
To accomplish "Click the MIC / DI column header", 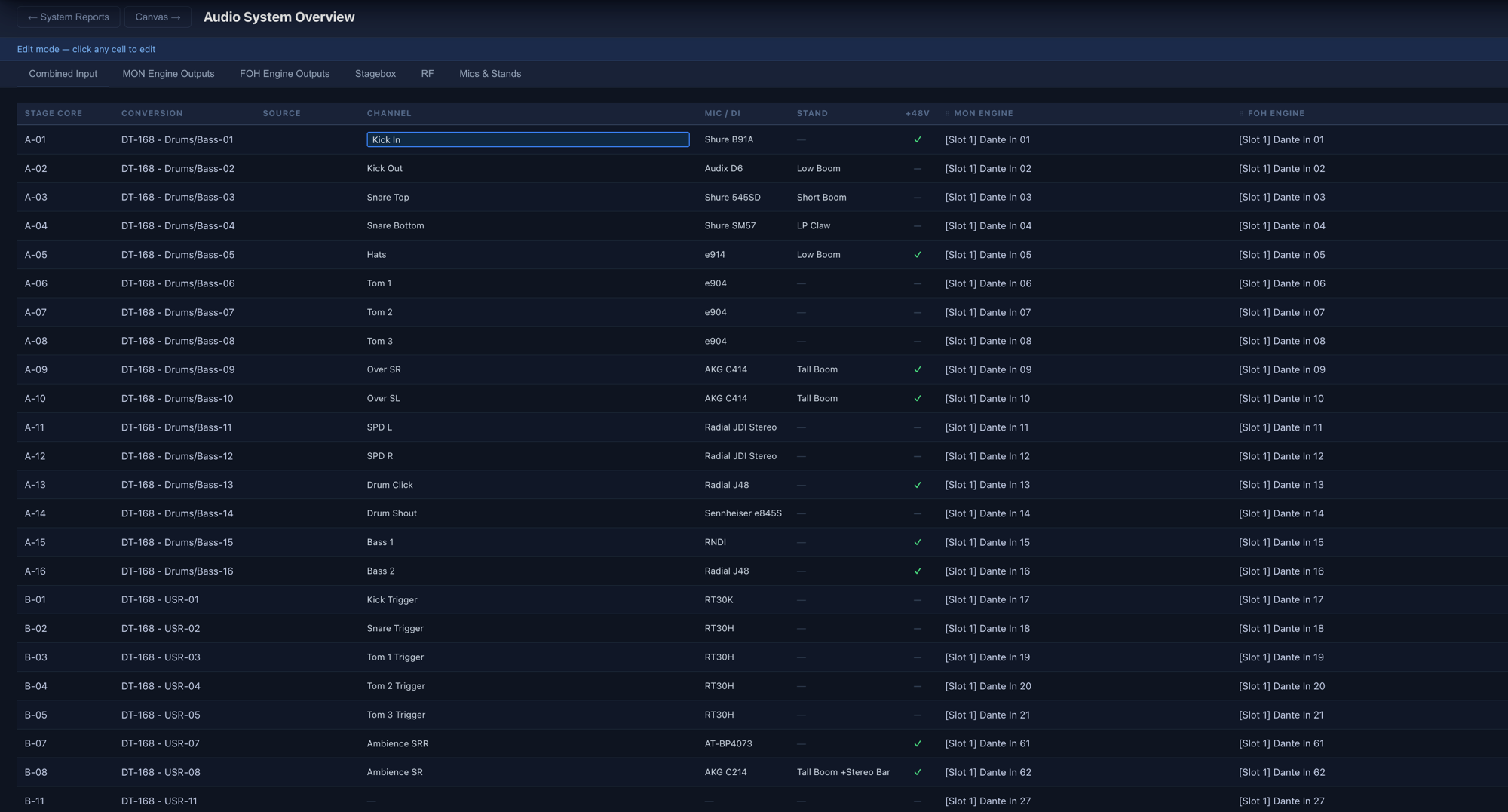I will 722,113.
